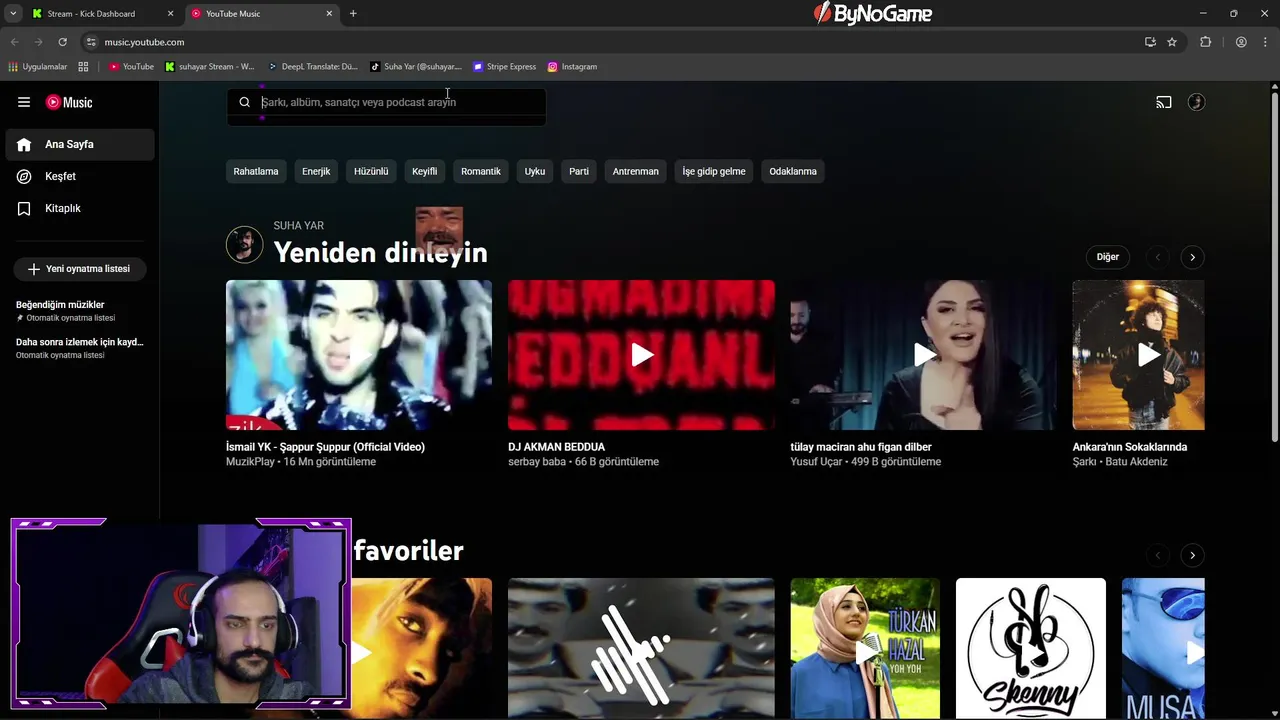1280x720 pixels.
Task: View site information icon
Action: [x=91, y=42]
